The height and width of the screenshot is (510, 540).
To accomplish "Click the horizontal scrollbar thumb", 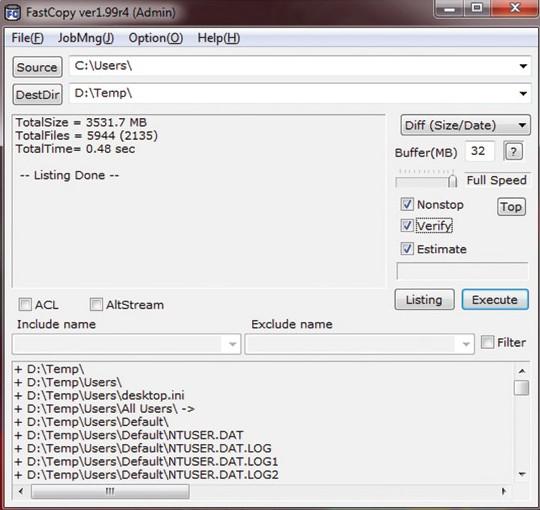I will pyautogui.click(x=110, y=491).
